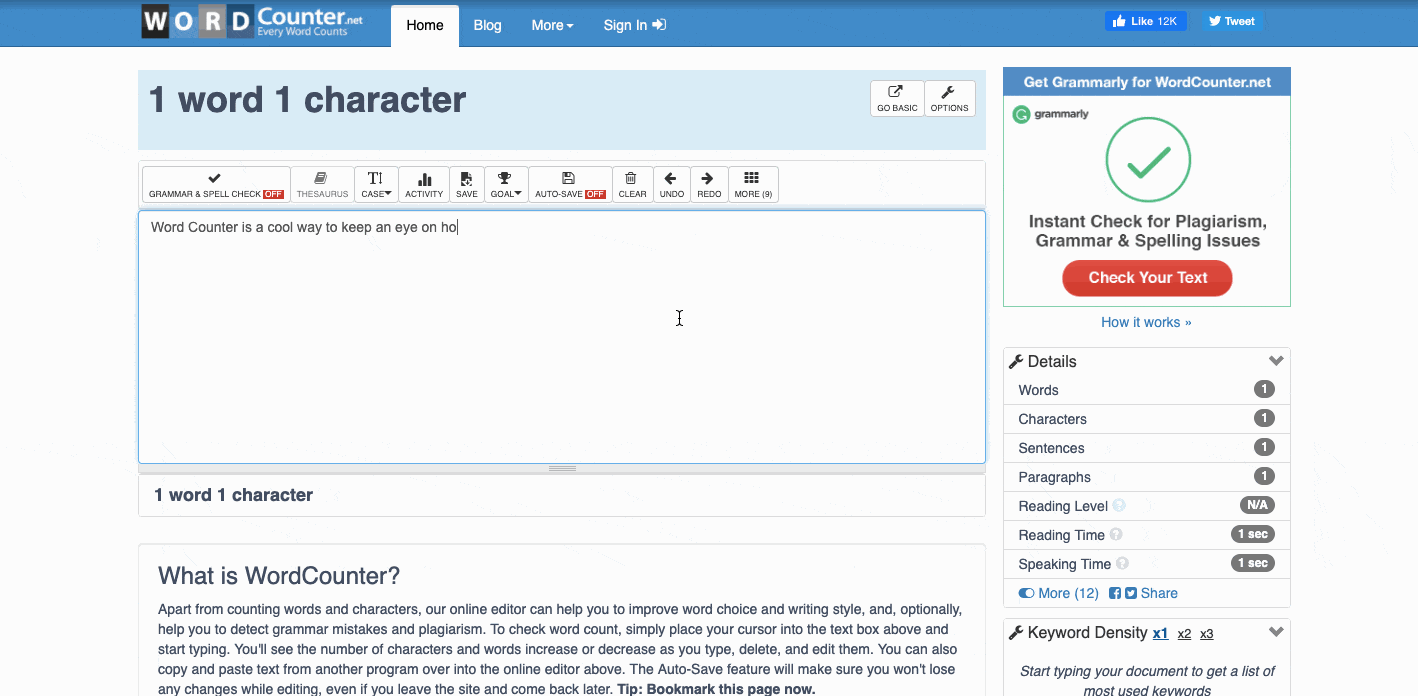This screenshot has height=696, width=1418.
Task: Click the Tweet button
Action: coord(1231,21)
